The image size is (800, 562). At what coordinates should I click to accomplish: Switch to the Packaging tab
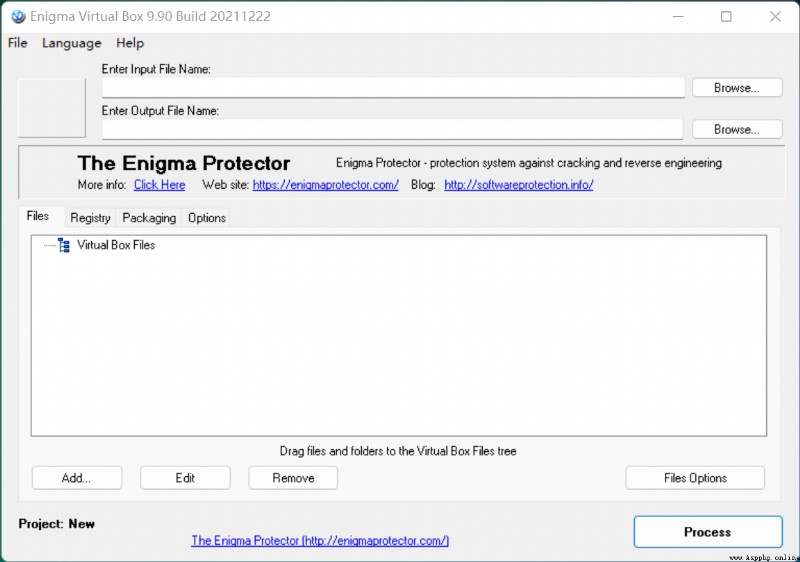click(x=149, y=218)
